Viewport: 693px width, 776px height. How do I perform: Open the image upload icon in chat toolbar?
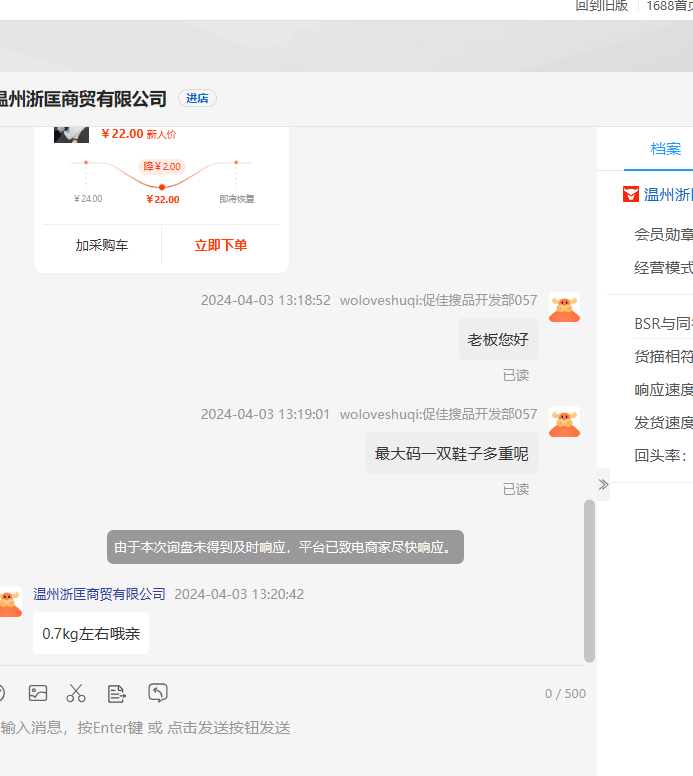pyautogui.click(x=38, y=693)
